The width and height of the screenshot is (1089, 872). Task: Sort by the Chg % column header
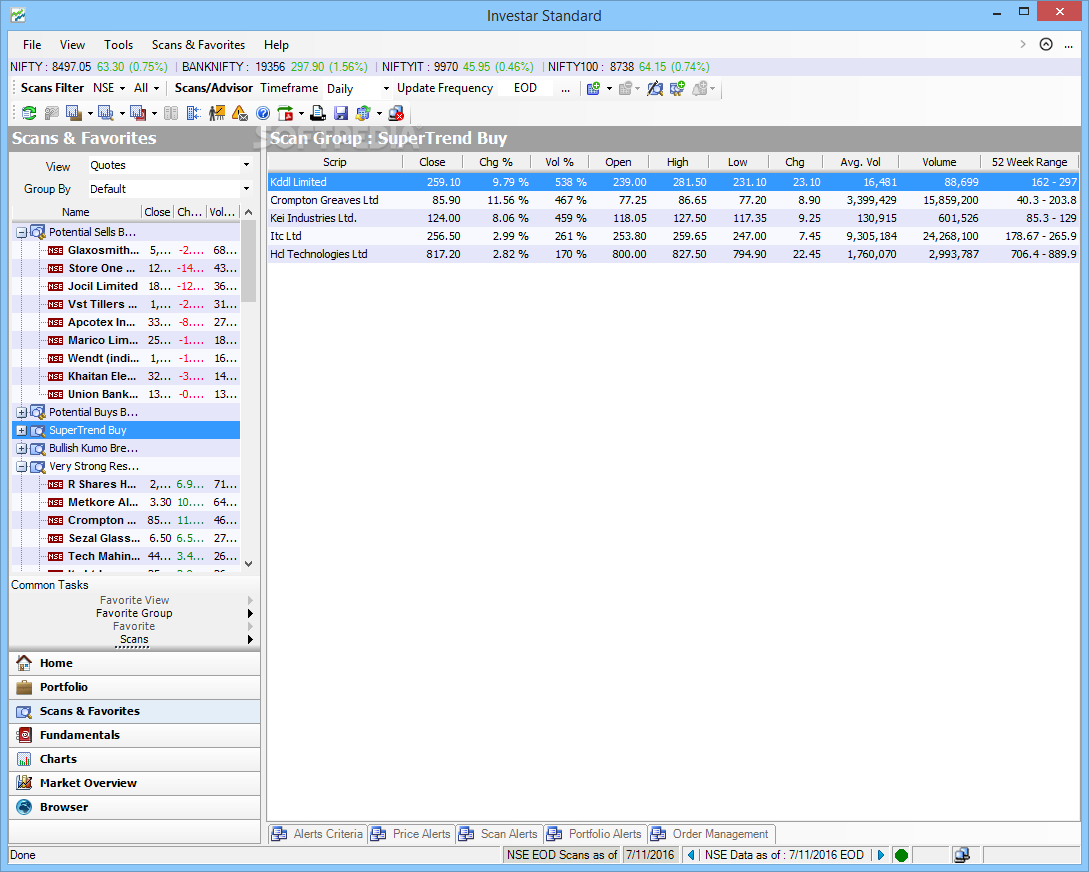[x=496, y=162]
